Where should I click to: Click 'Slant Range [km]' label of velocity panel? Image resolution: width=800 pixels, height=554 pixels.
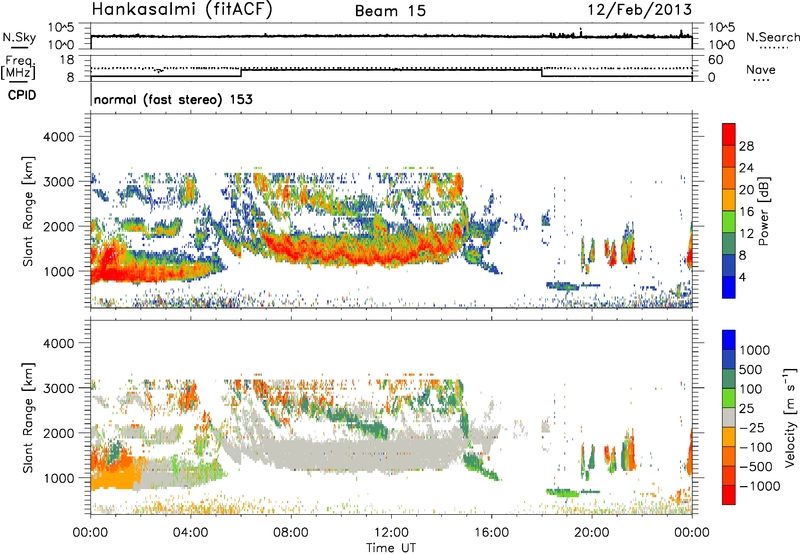coord(28,417)
